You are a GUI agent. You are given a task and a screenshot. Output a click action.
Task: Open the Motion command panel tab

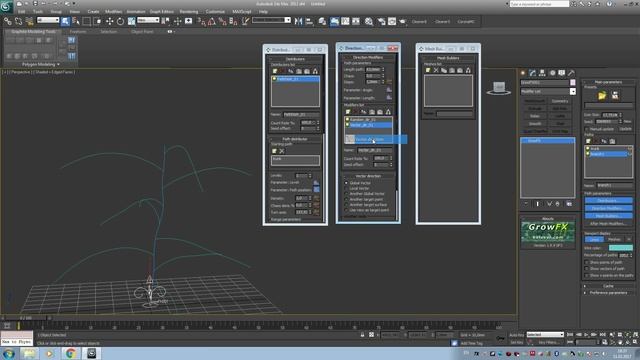(552, 73)
